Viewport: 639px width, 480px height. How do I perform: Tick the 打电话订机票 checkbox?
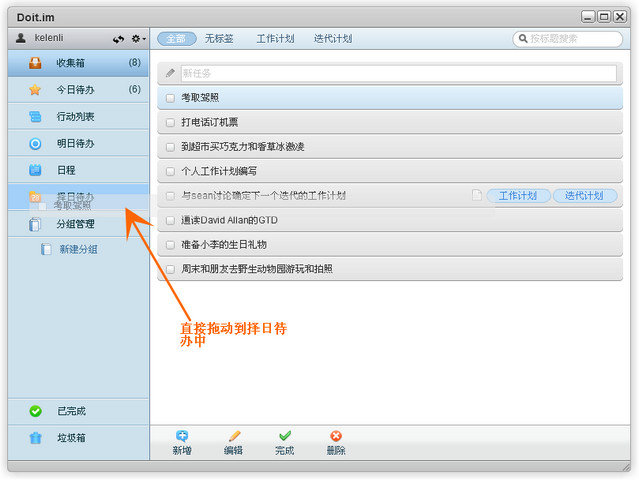170,123
